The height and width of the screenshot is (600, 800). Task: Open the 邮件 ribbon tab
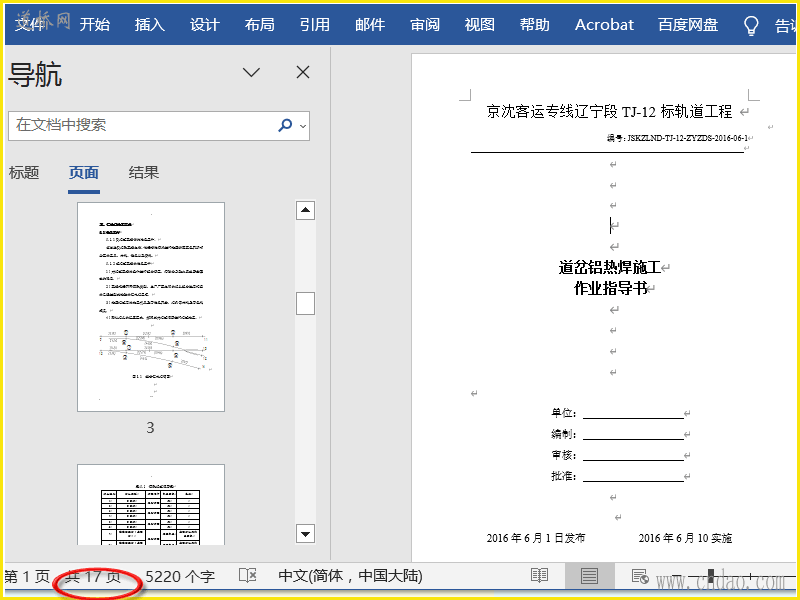coord(370,24)
